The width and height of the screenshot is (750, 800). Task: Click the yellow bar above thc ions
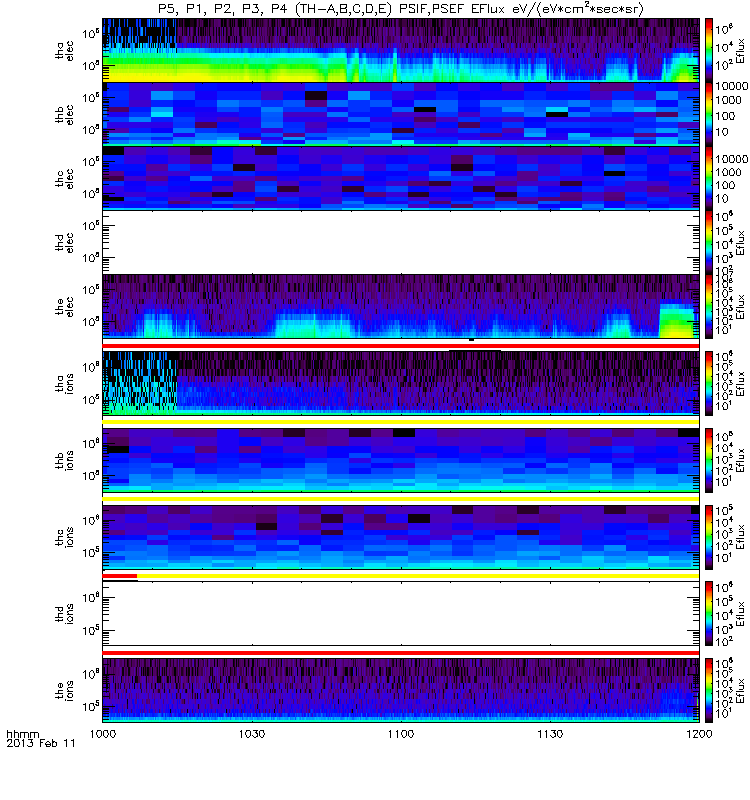pos(401,498)
